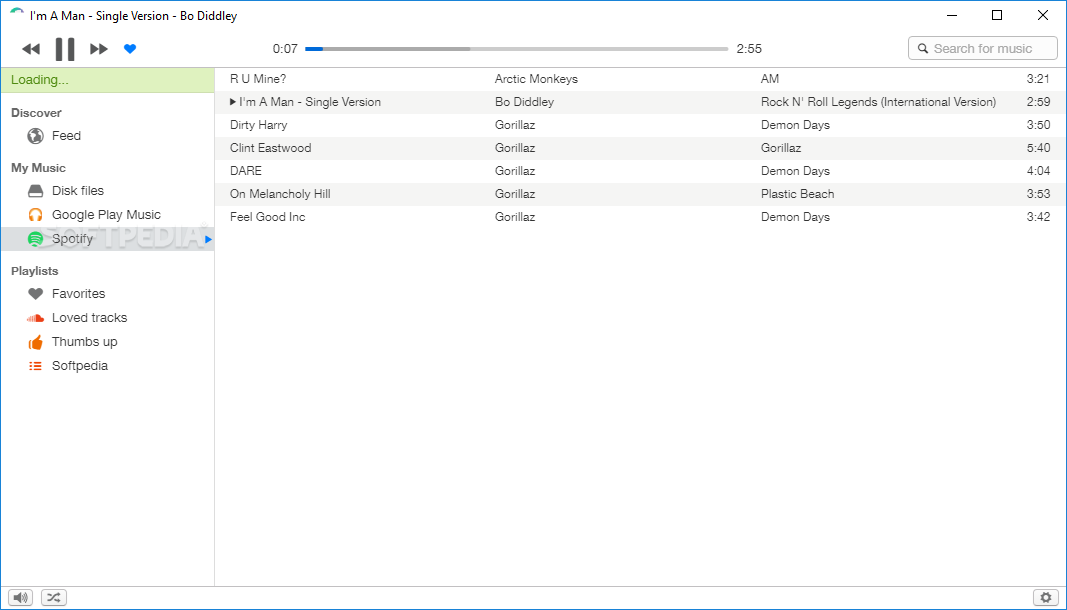Click the play marker beside I'm A Man
Screen dimensions: 1067x610
click(x=233, y=102)
